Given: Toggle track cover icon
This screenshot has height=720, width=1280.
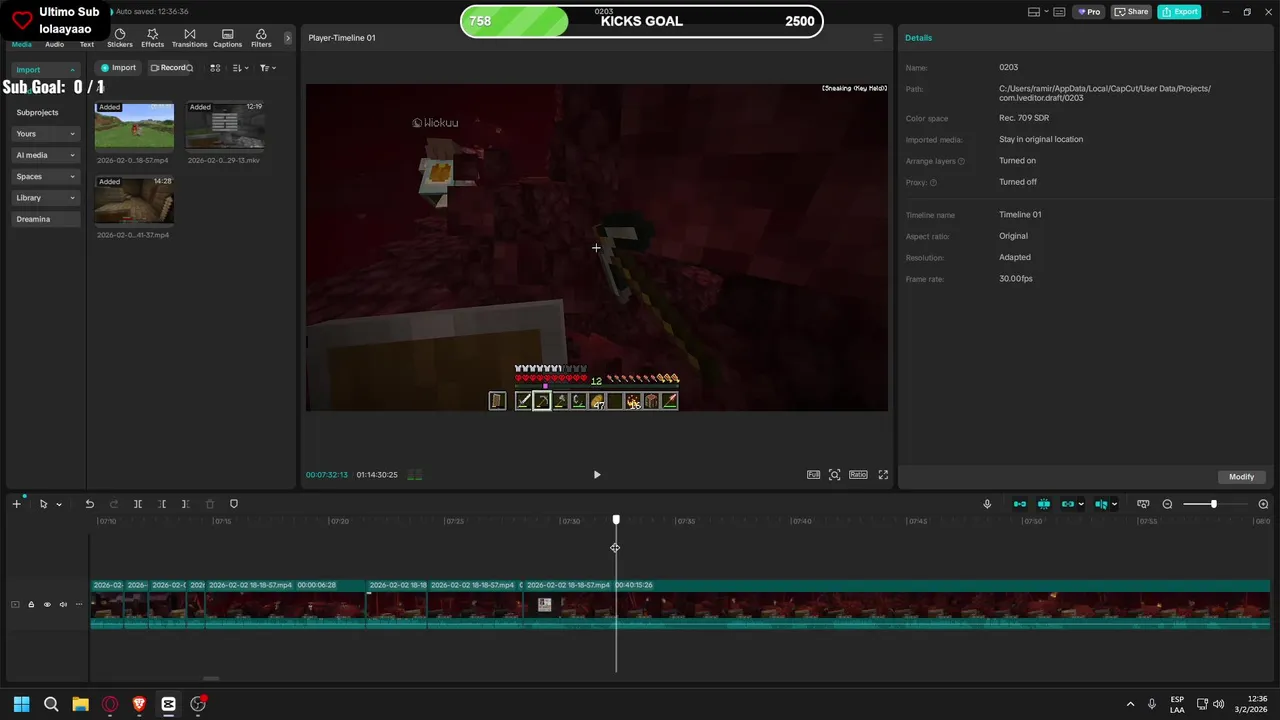Looking at the screenshot, I should pyautogui.click(x=15, y=604).
